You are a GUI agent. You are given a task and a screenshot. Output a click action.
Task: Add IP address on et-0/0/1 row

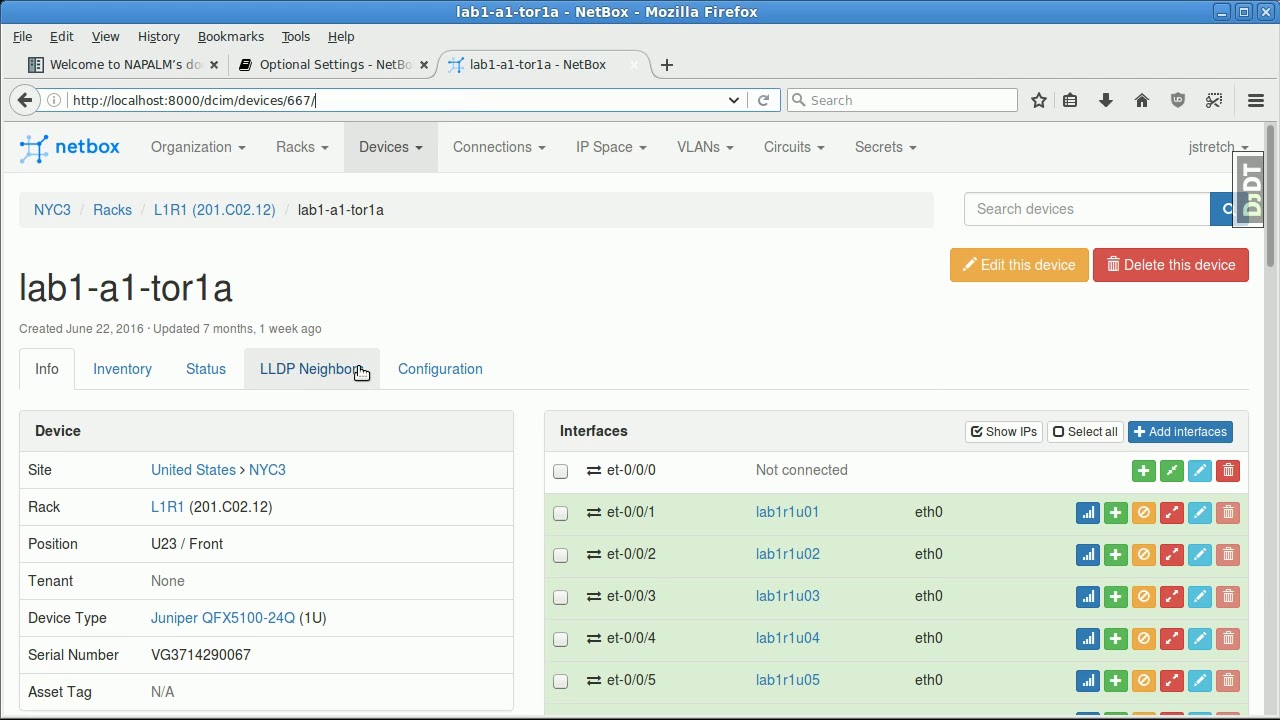click(1115, 512)
